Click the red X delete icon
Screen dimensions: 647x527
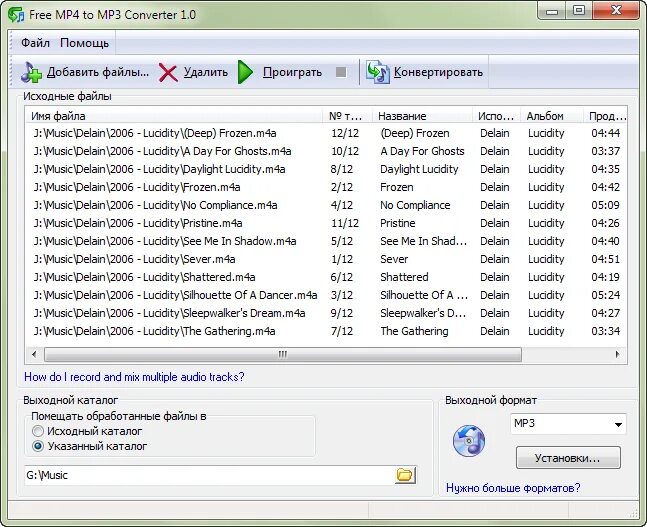pos(168,73)
